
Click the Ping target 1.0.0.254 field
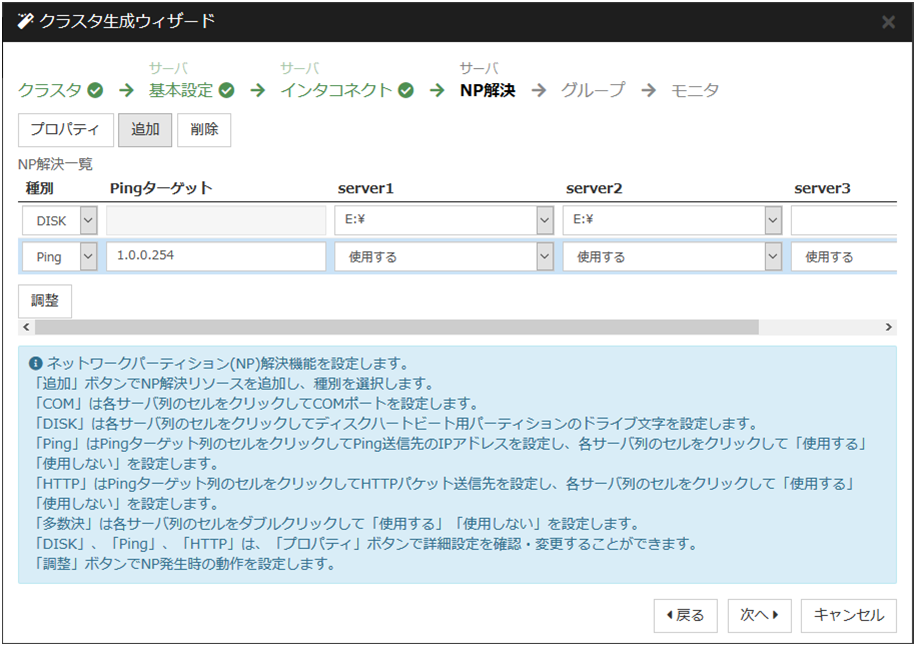(x=216, y=256)
